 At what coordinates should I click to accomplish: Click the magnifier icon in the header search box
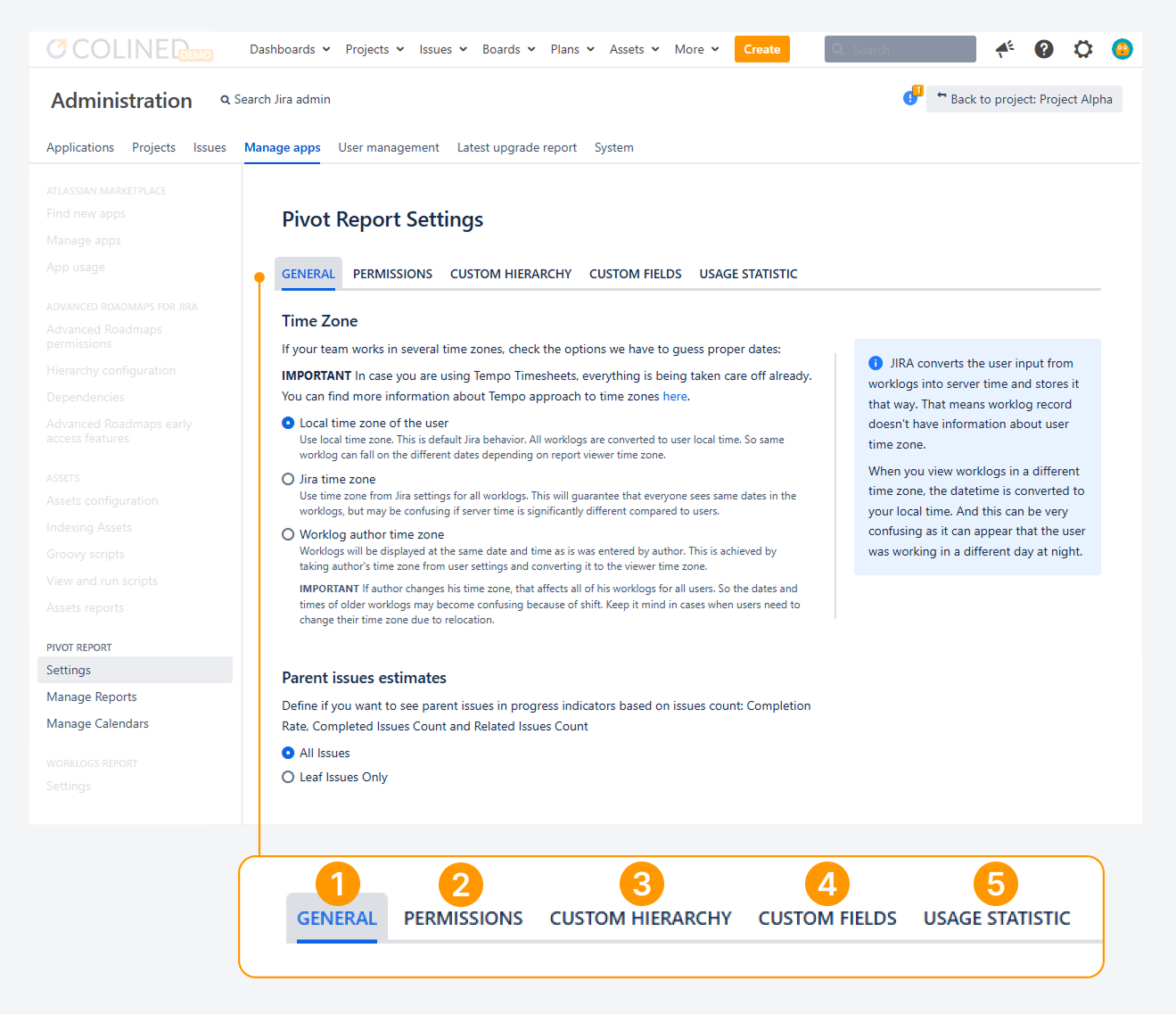coord(838,50)
